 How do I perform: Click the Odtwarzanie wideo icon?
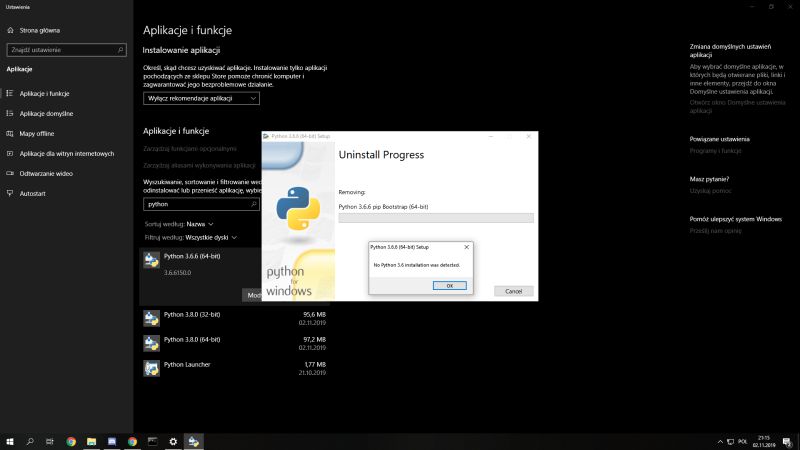click(10, 173)
